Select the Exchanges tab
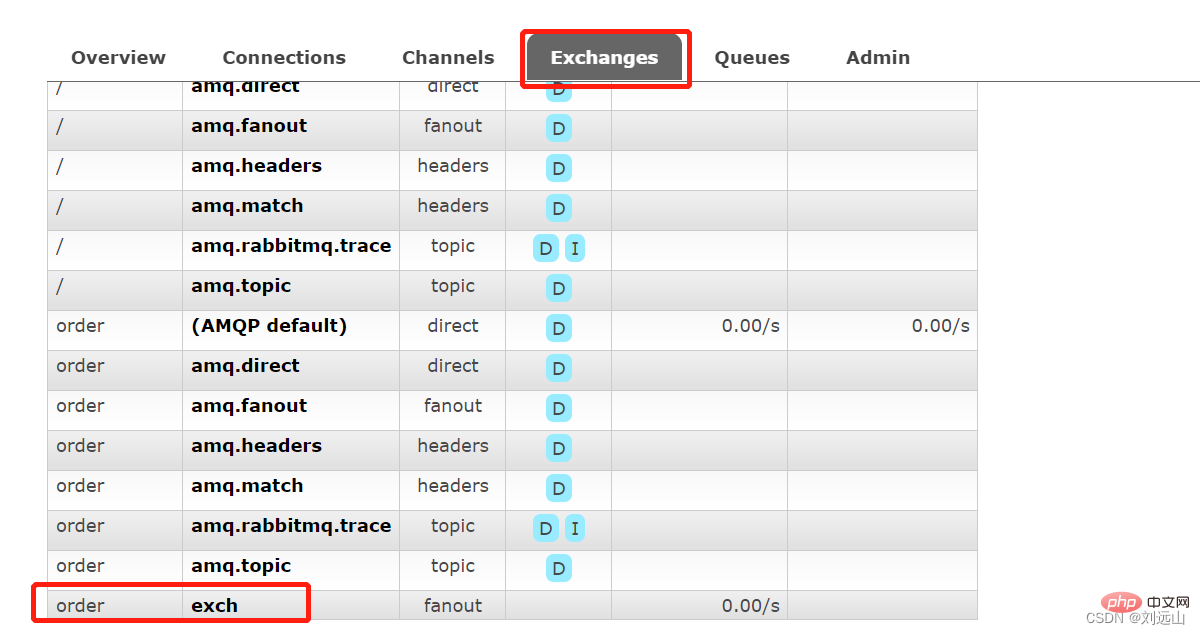This screenshot has width=1200, height=635. 604,58
